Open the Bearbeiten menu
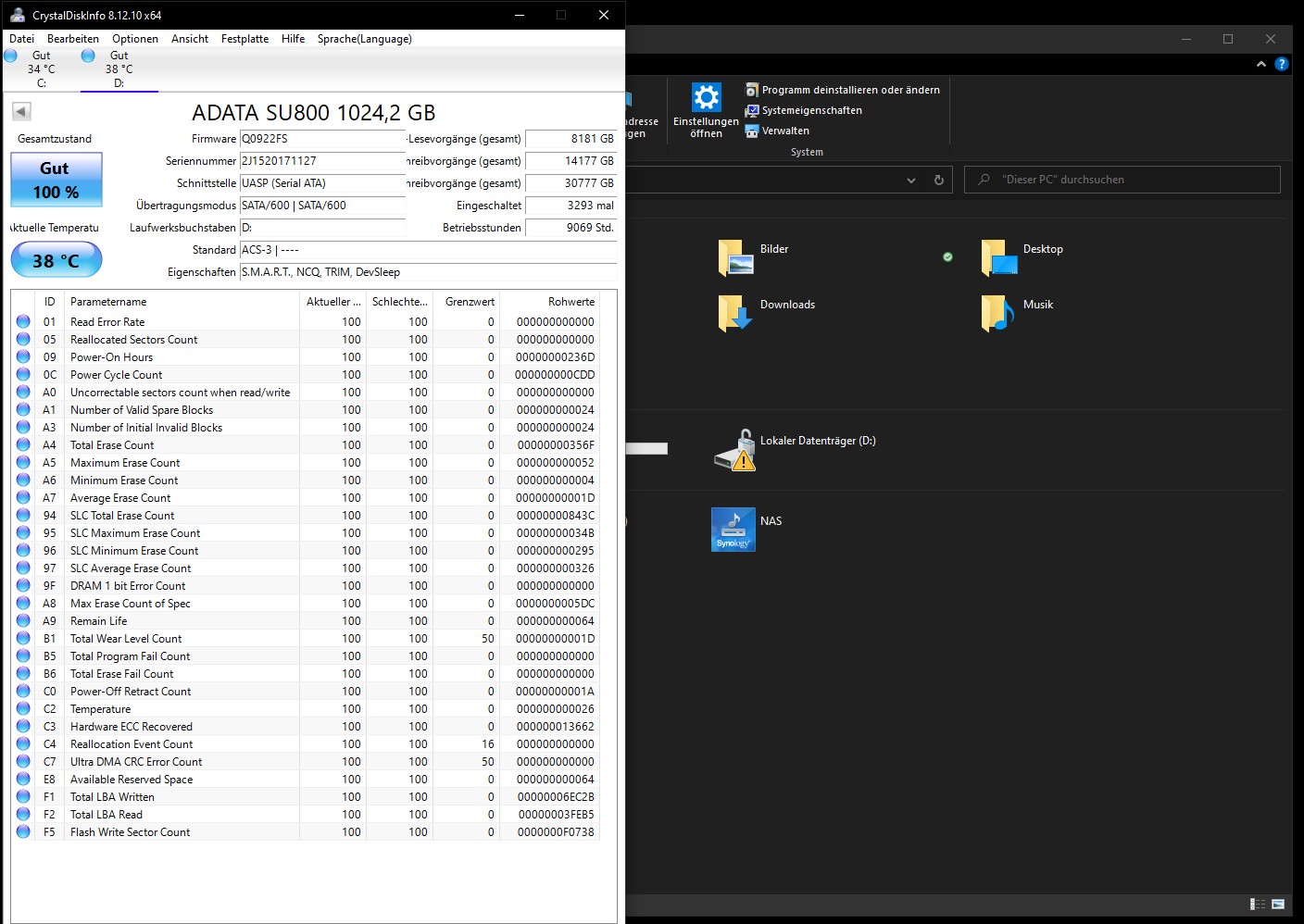This screenshot has width=1304, height=924. click(73, 39)
